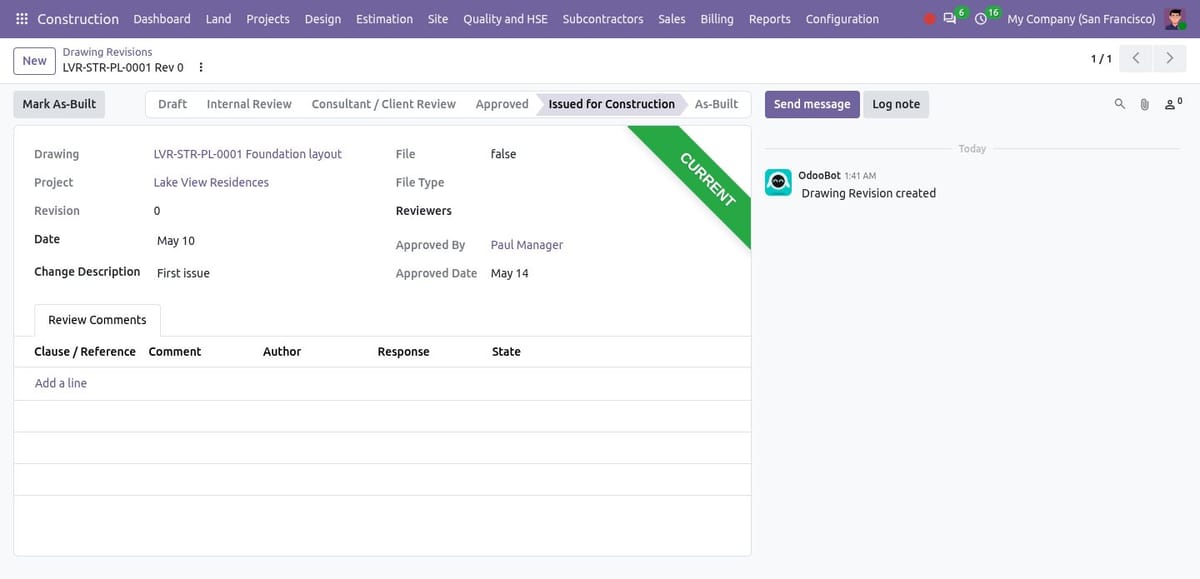The width and height of the screenshot is (1200, 579).
Task: Go to the next record arrow
Action: point(1170,59)
